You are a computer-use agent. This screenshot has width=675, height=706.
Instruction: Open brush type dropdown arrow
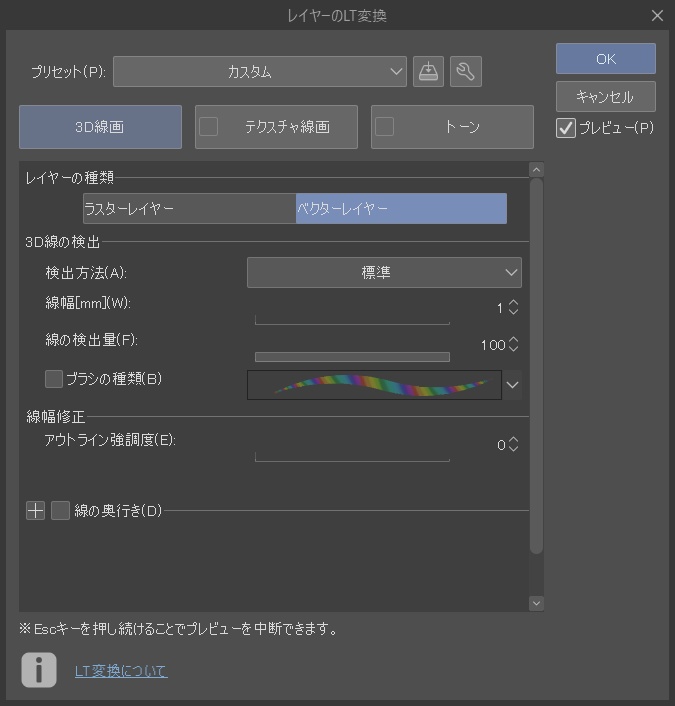[x=512, y=385]
